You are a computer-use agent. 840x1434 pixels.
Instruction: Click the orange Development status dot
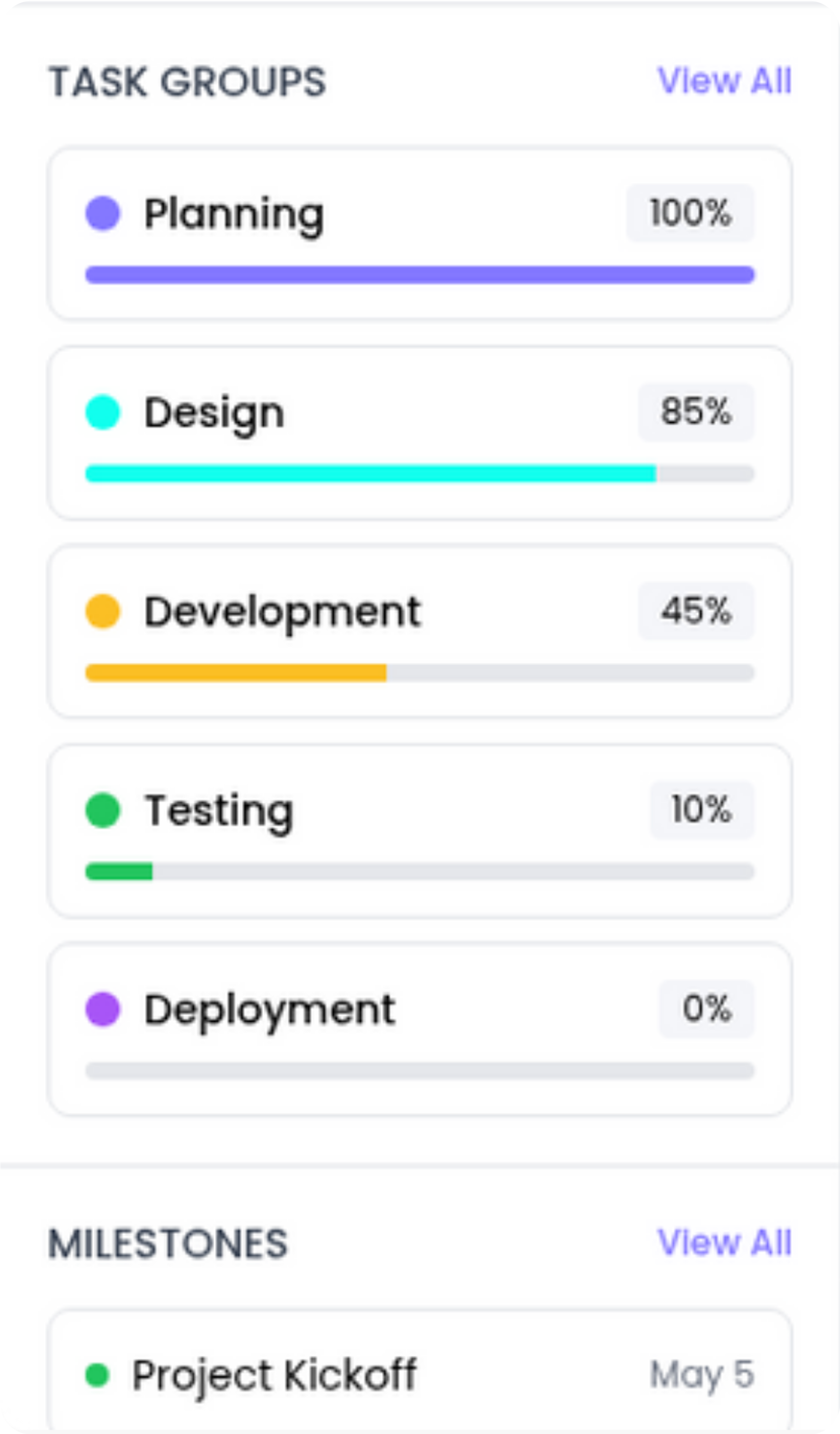click(103, 611)
